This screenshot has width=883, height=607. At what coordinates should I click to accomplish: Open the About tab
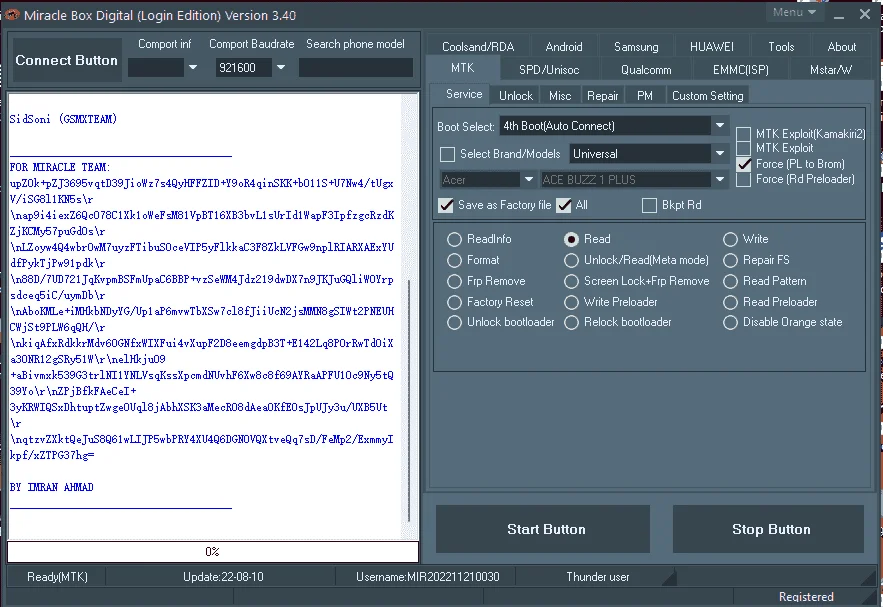pos(841,47)
